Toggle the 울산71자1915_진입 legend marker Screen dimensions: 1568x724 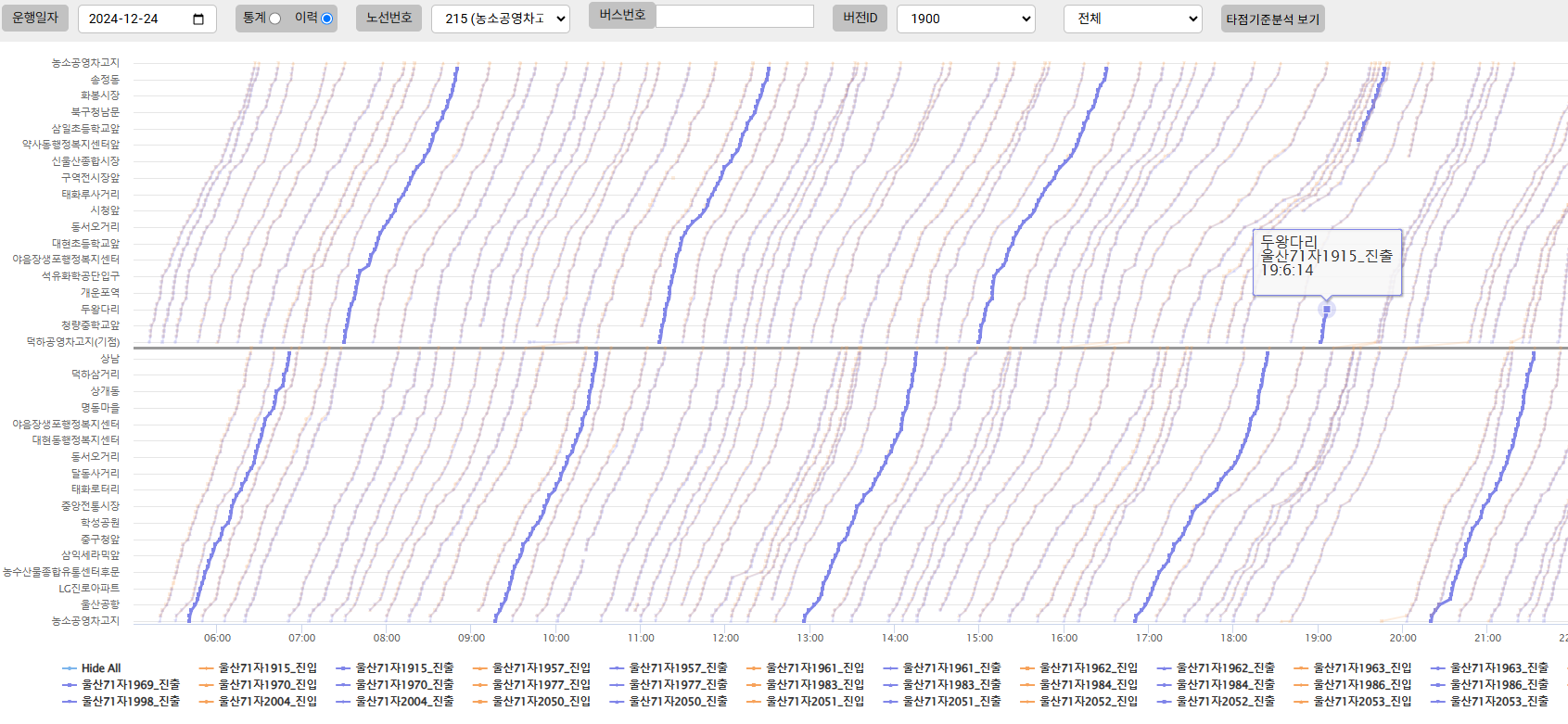point(207,668)
